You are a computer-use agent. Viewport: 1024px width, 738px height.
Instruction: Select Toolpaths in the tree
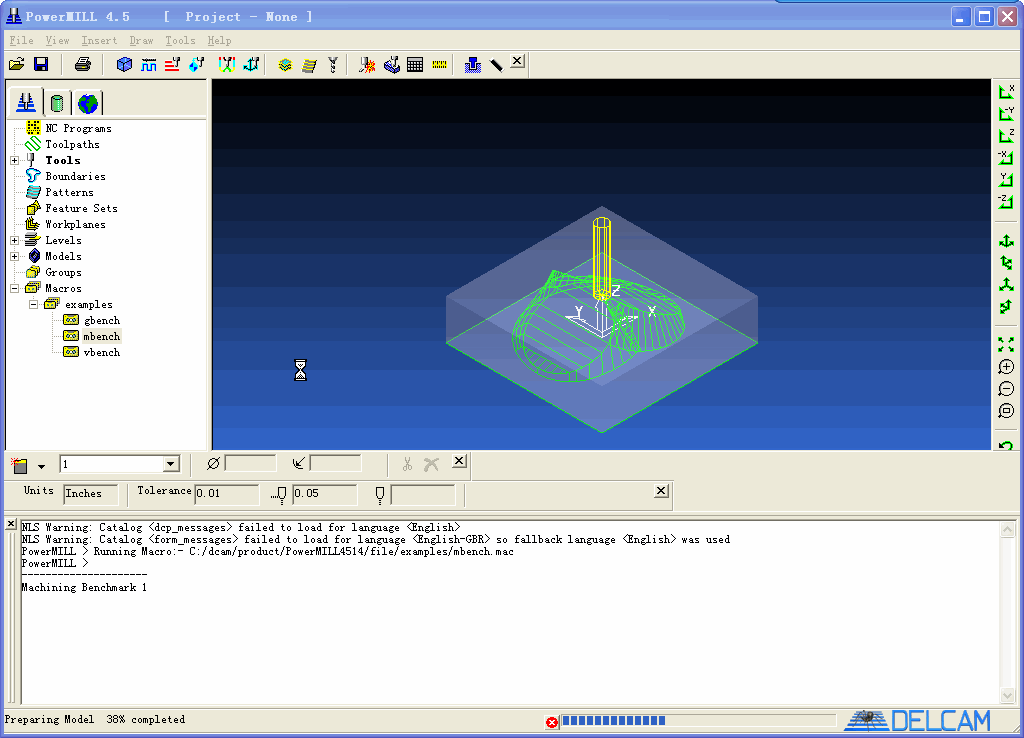click(72, 144)
